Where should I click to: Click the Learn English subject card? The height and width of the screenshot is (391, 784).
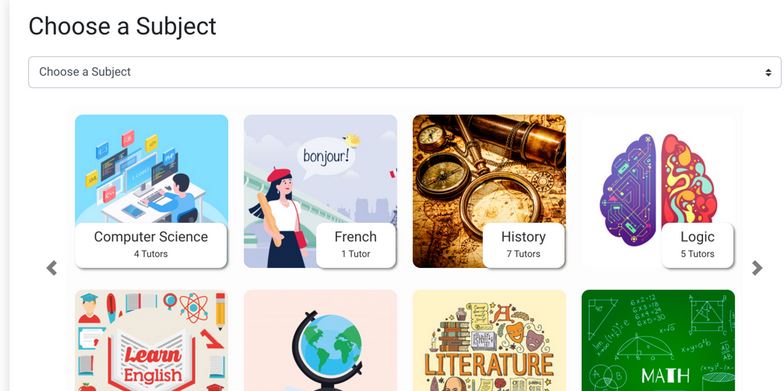[152, 340]
